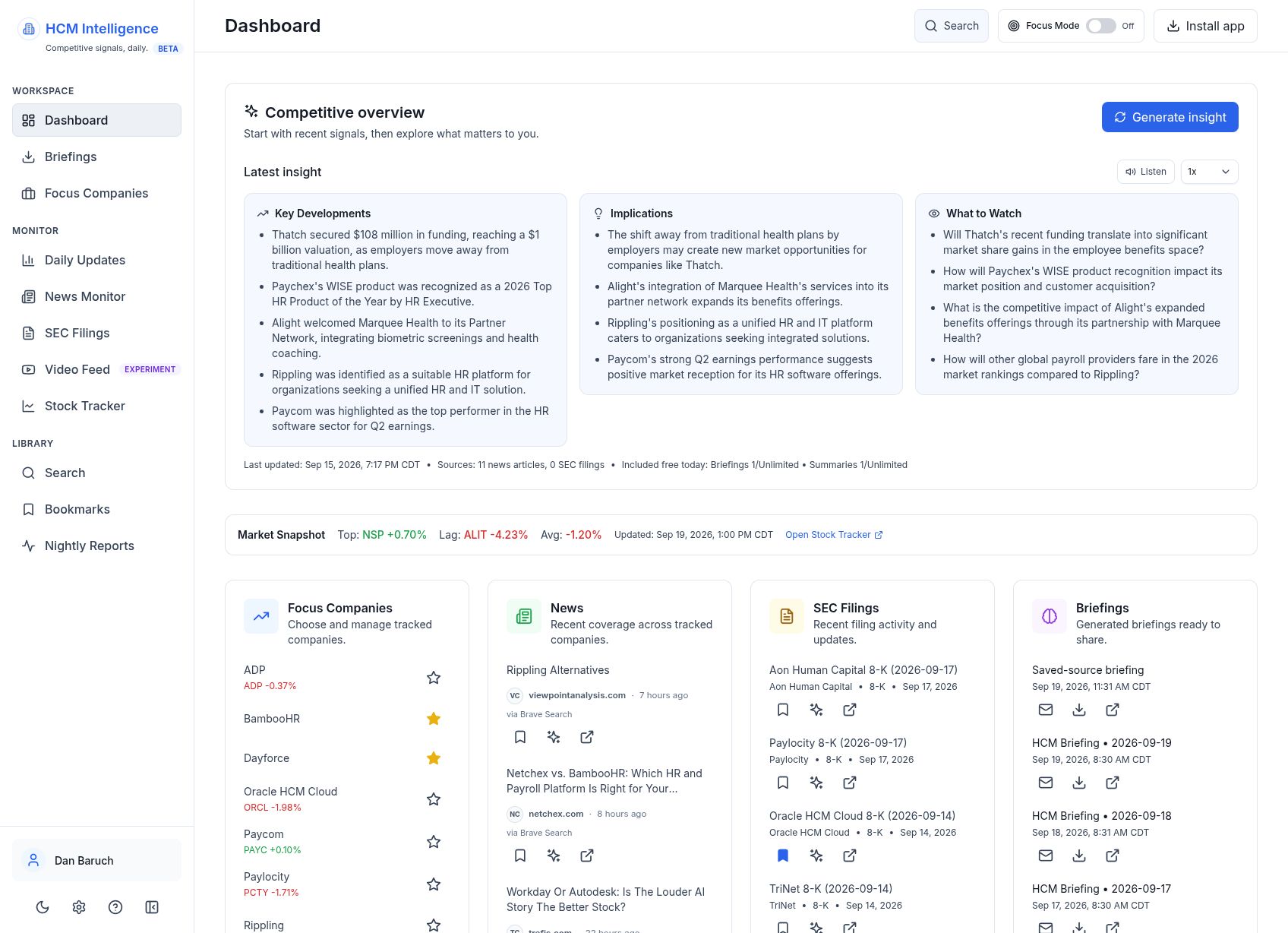Bookmark the Netchex vs. BambooHR article

pos(520,856)
